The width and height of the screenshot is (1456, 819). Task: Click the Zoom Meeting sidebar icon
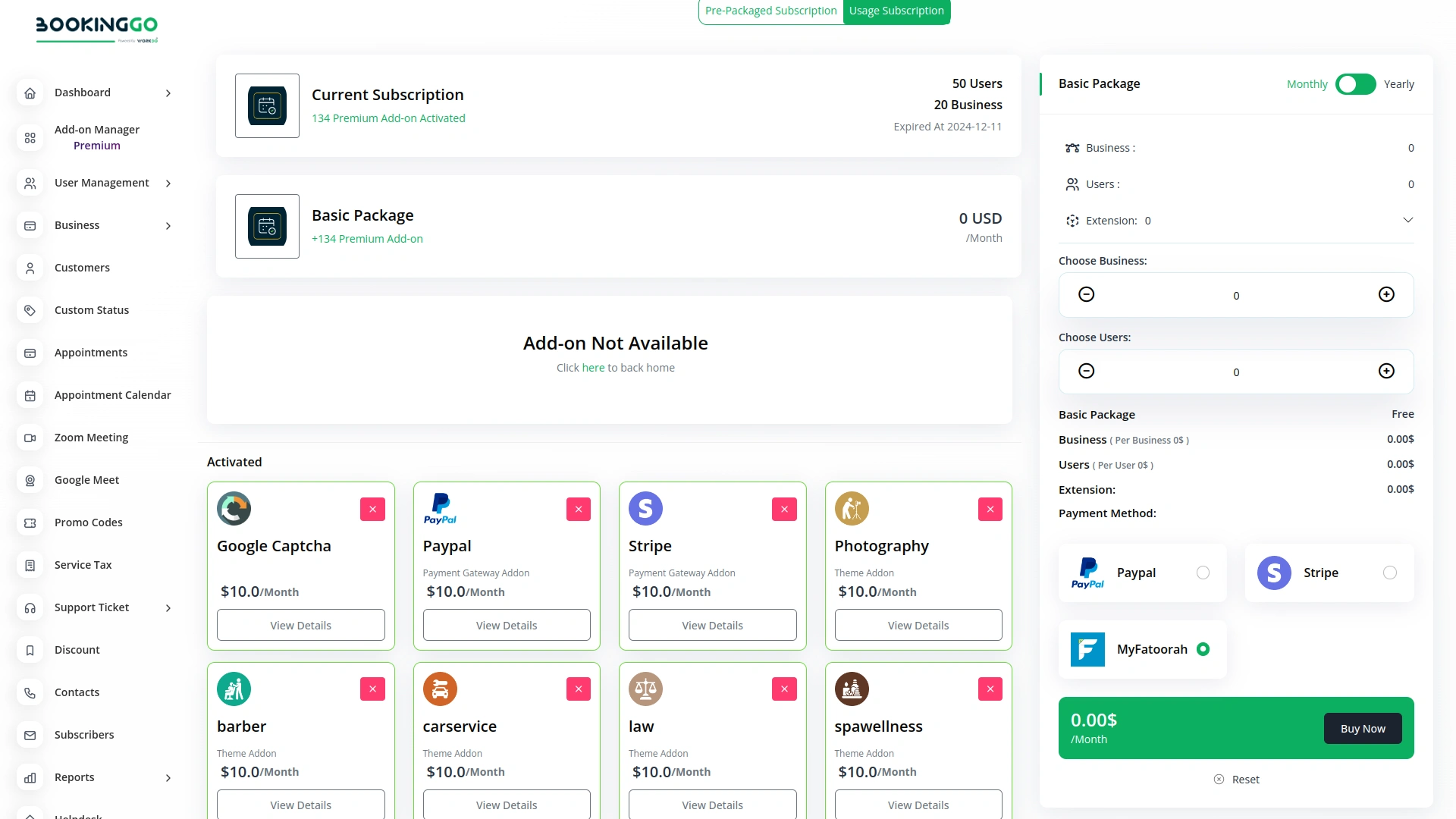click(30, 438)
